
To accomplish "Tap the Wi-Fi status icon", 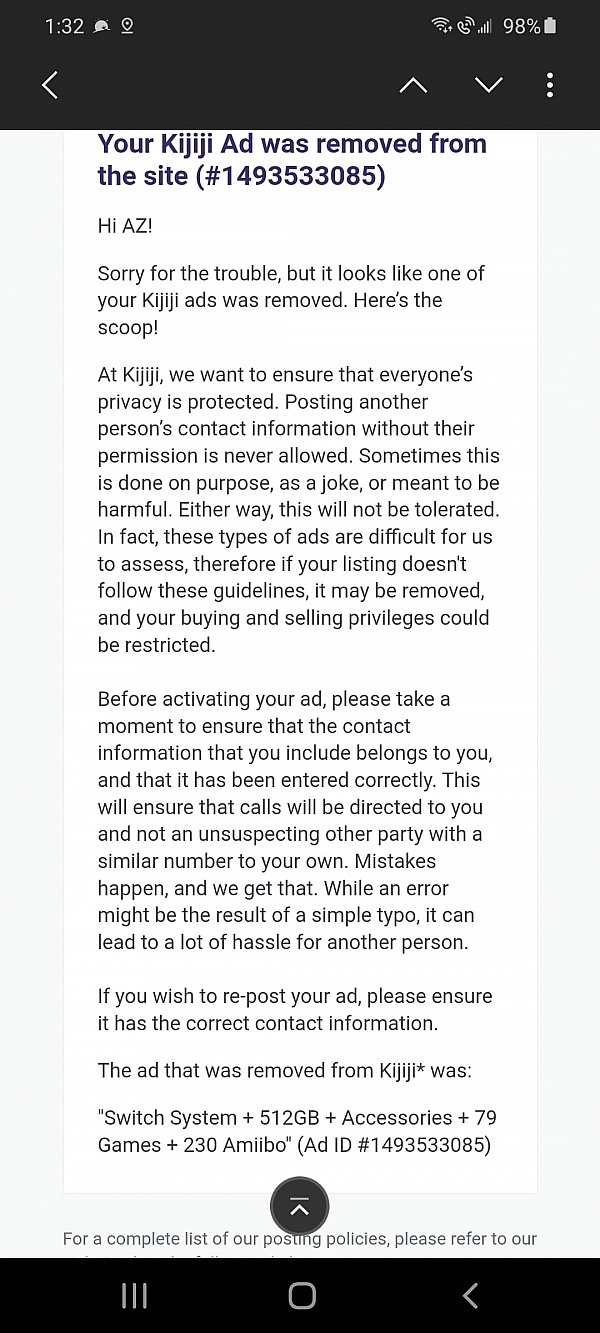I will coord(441,26).
